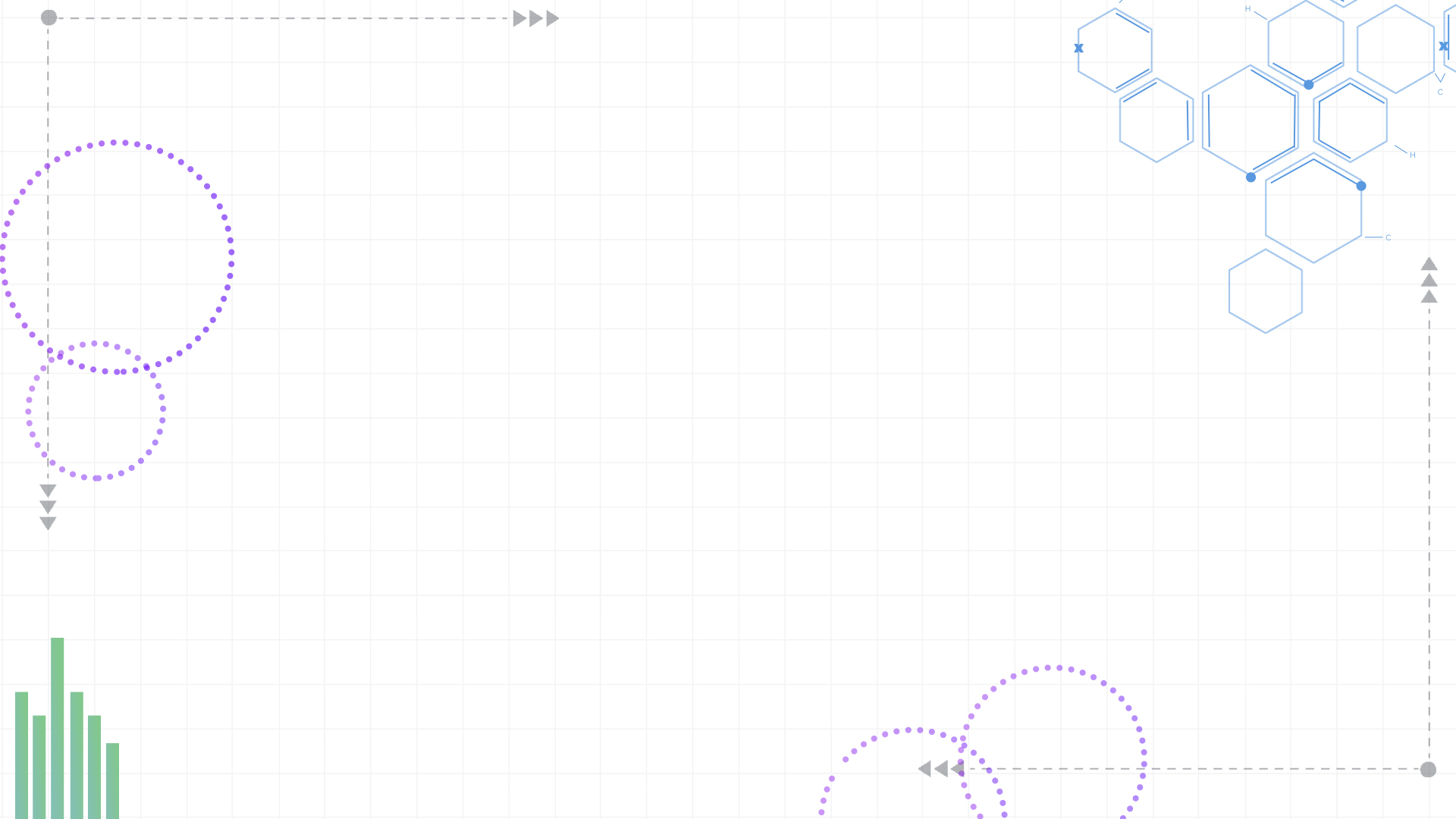Click blue dot below large double-lined hexagon

click(x=1250, y=177)
